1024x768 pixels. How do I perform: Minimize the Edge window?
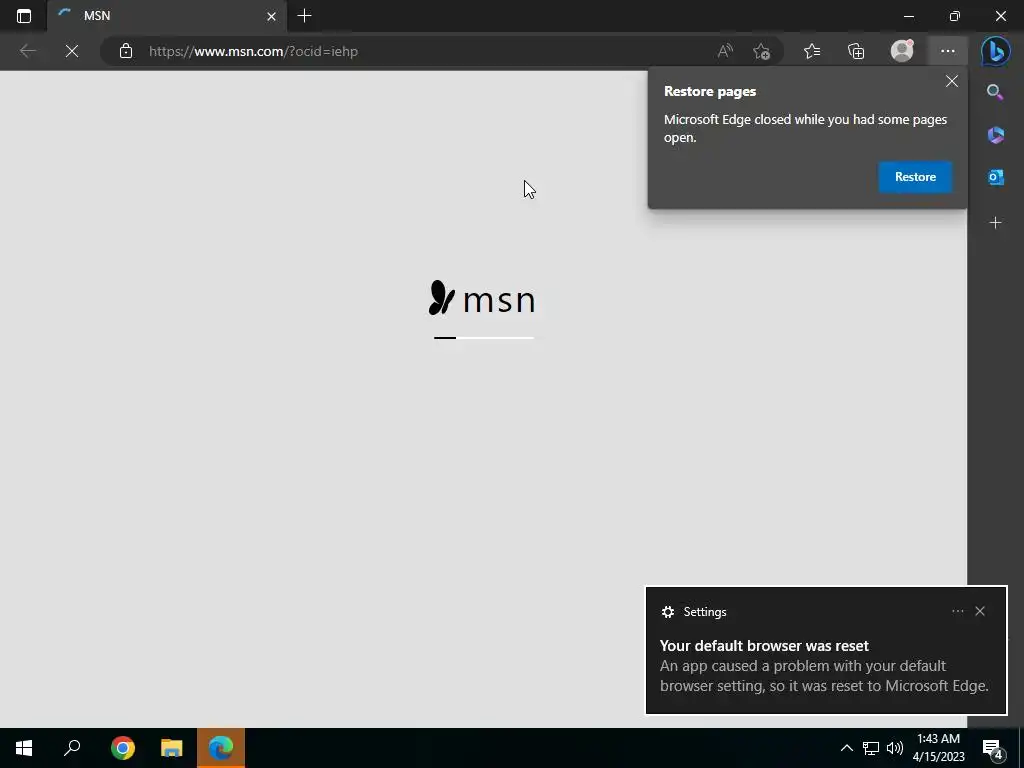click(x=908, y=16)
